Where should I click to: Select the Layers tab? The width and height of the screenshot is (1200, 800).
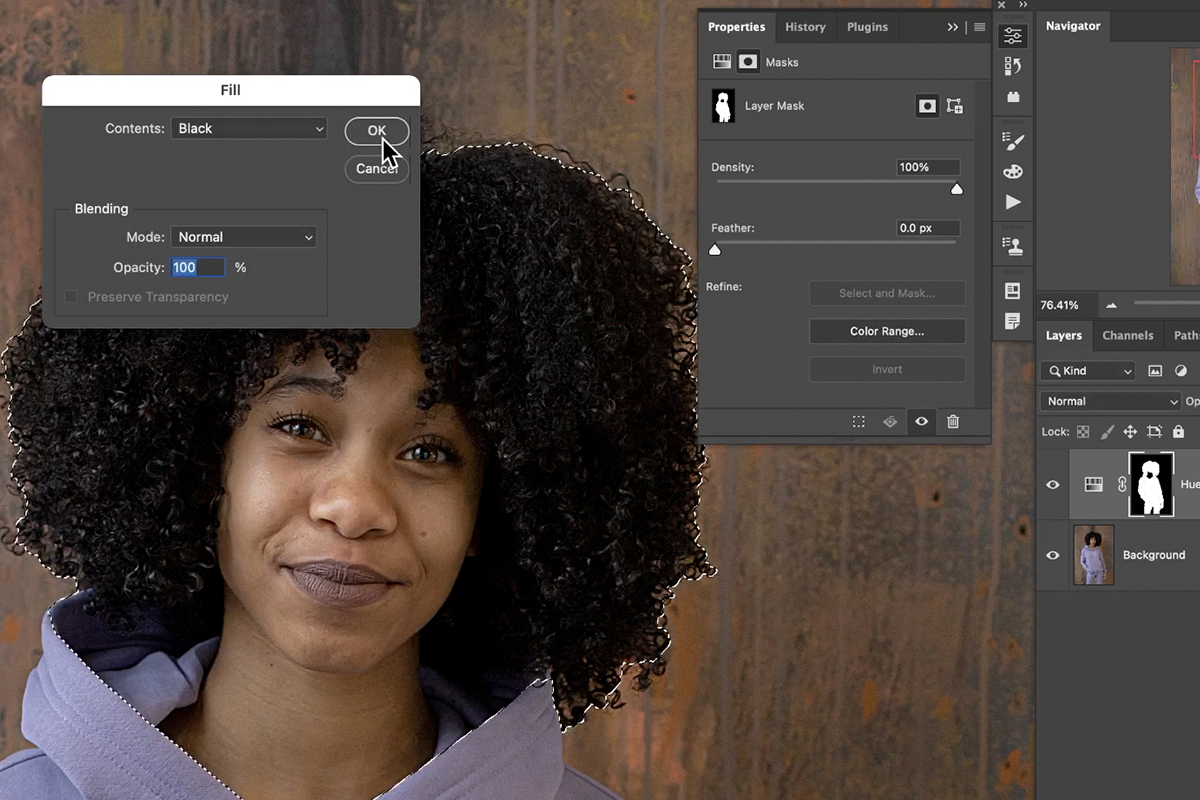tap(1064, 336)
